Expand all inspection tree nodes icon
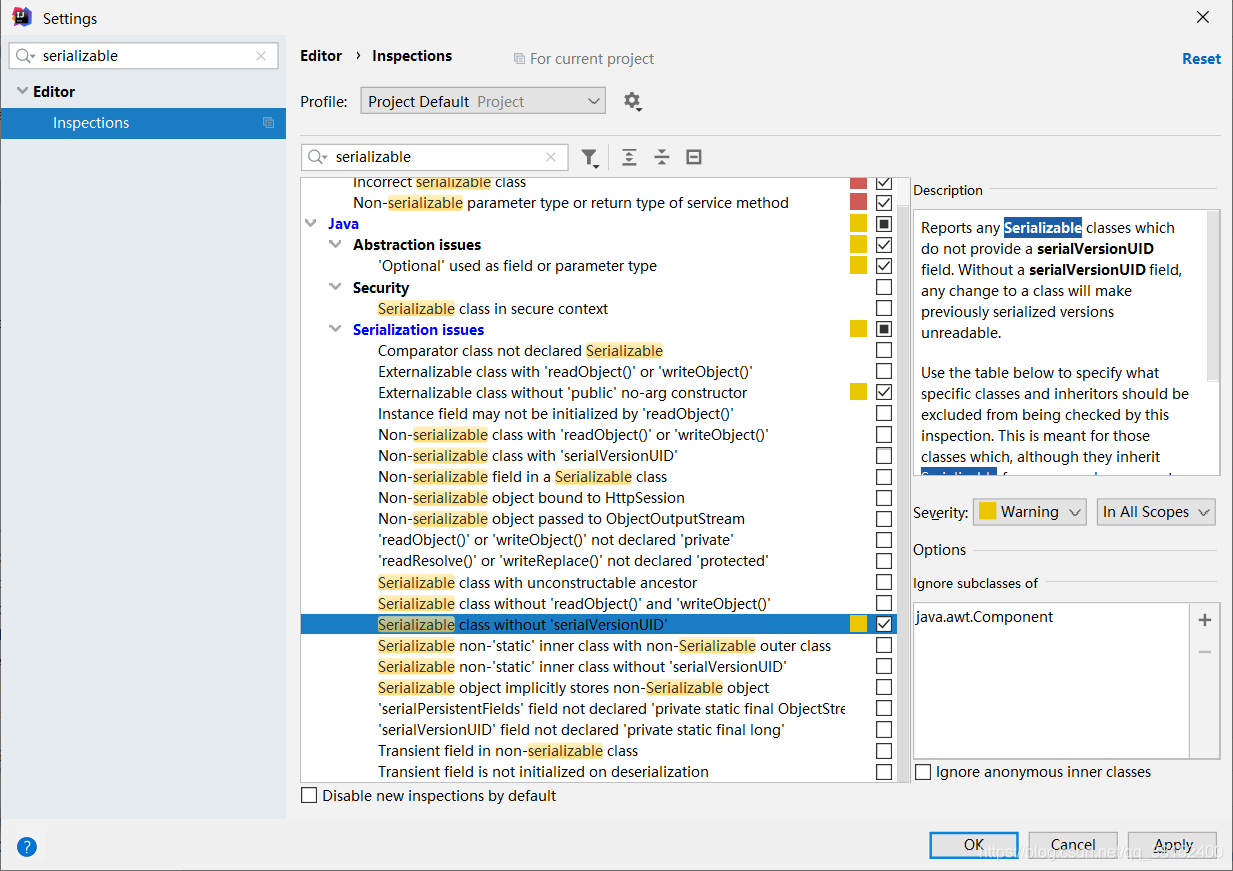Image resolution: width=1233 pixels, height=871 pixels. coord(628,157)
